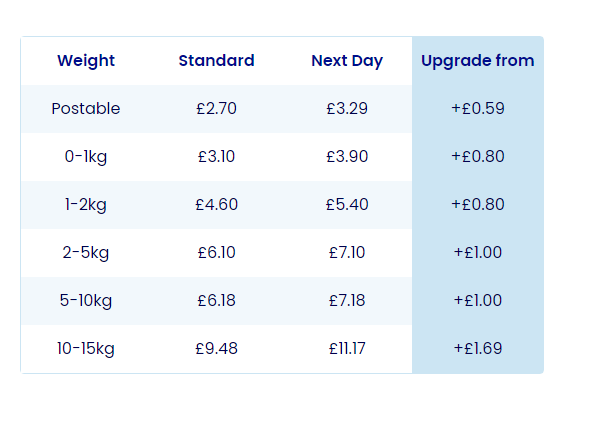Click the £6.18 standard price
The height and width of the screenshot is (422, 596).
[216, 300]
